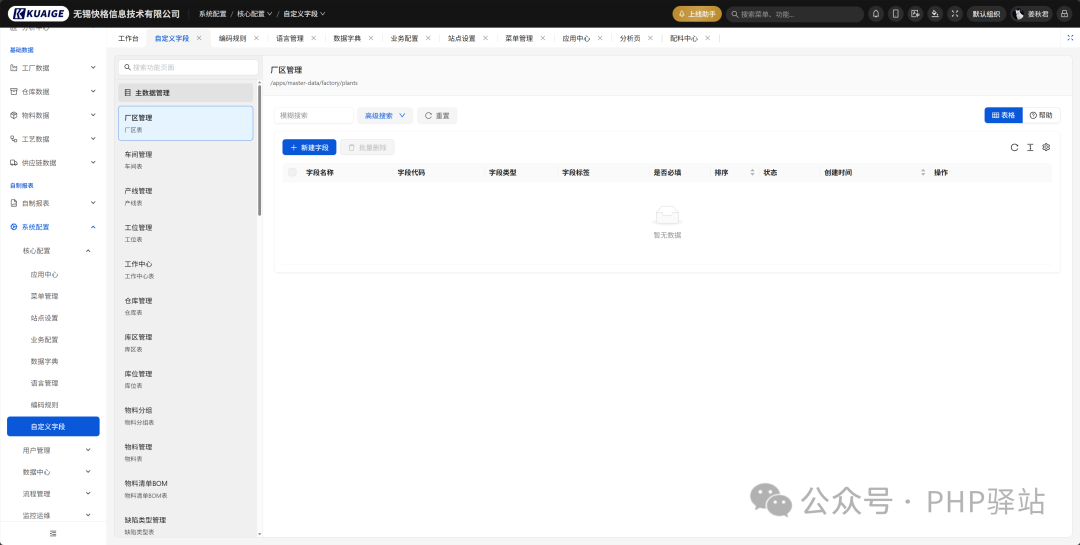Collapse 系统配置 menu
1080x545 pixels.
[x=93, y=227]
